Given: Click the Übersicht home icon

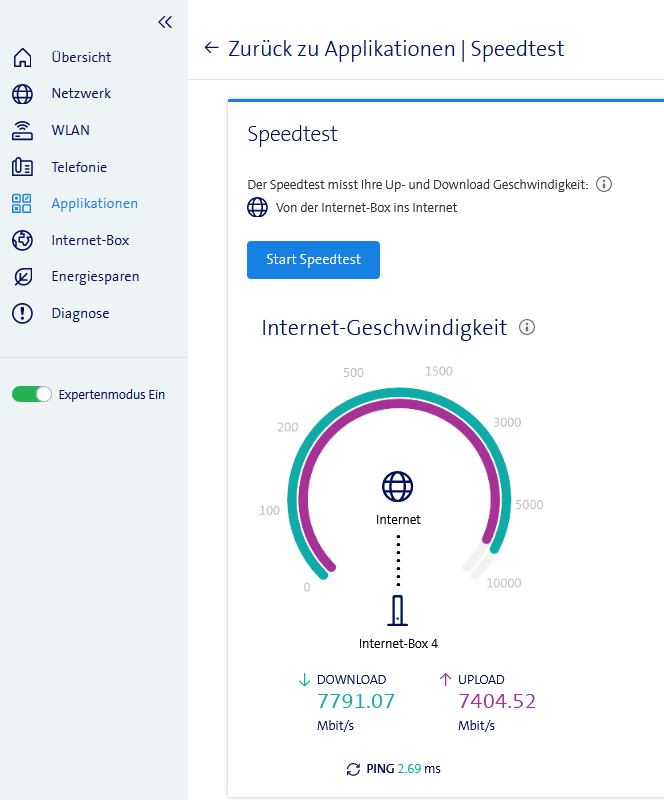Looking at the screenshot, I should pyautogui.click(x=22, y=57).
